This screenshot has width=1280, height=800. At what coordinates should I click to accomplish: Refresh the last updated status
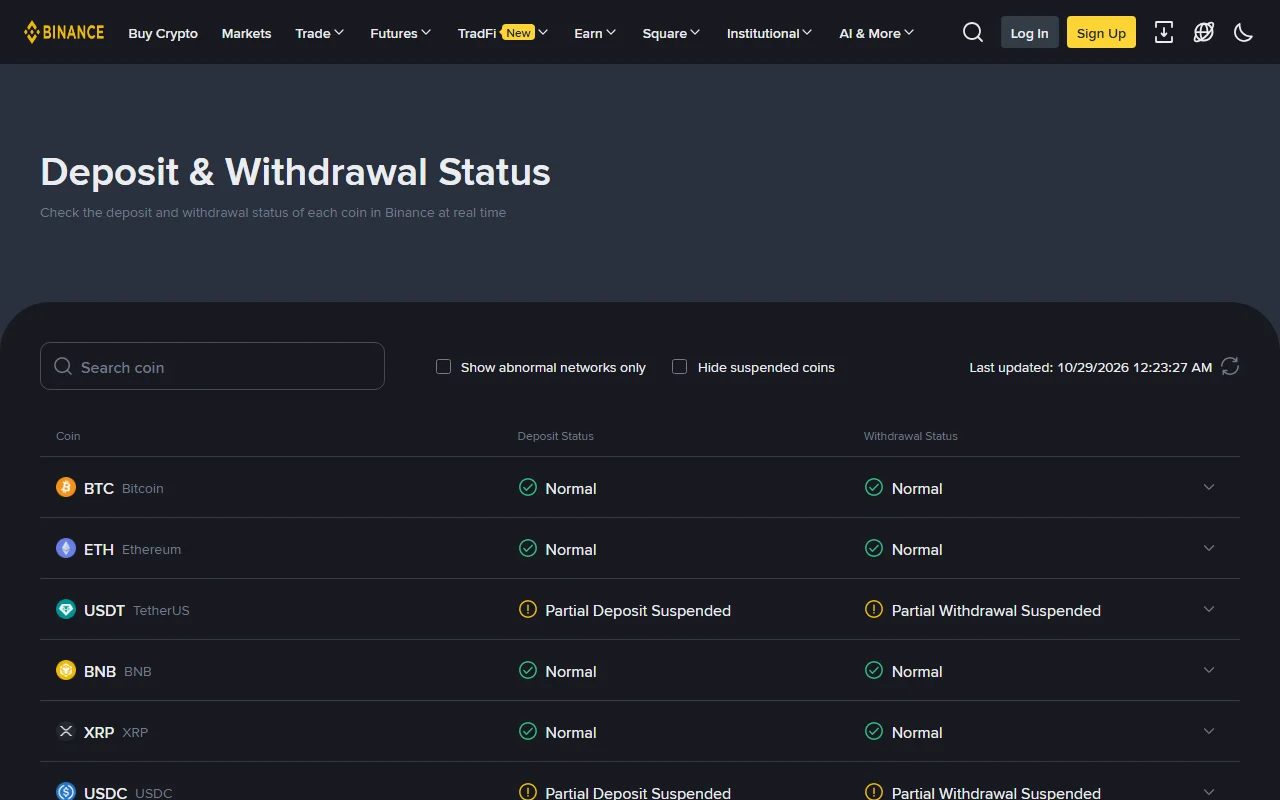pyautogui.click(x=1230, y=366)
